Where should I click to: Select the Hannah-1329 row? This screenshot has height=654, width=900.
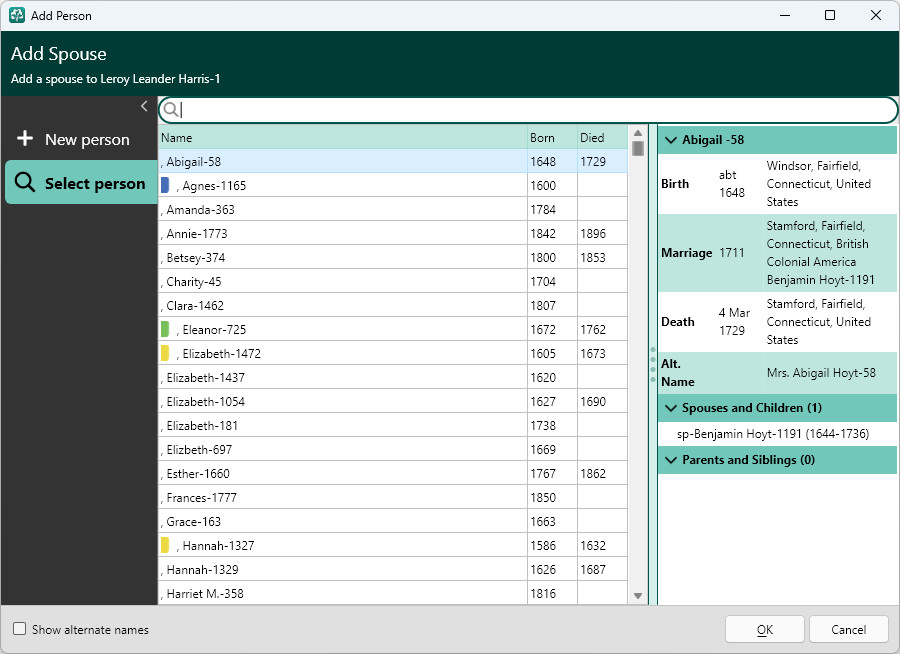click(393, 570)
